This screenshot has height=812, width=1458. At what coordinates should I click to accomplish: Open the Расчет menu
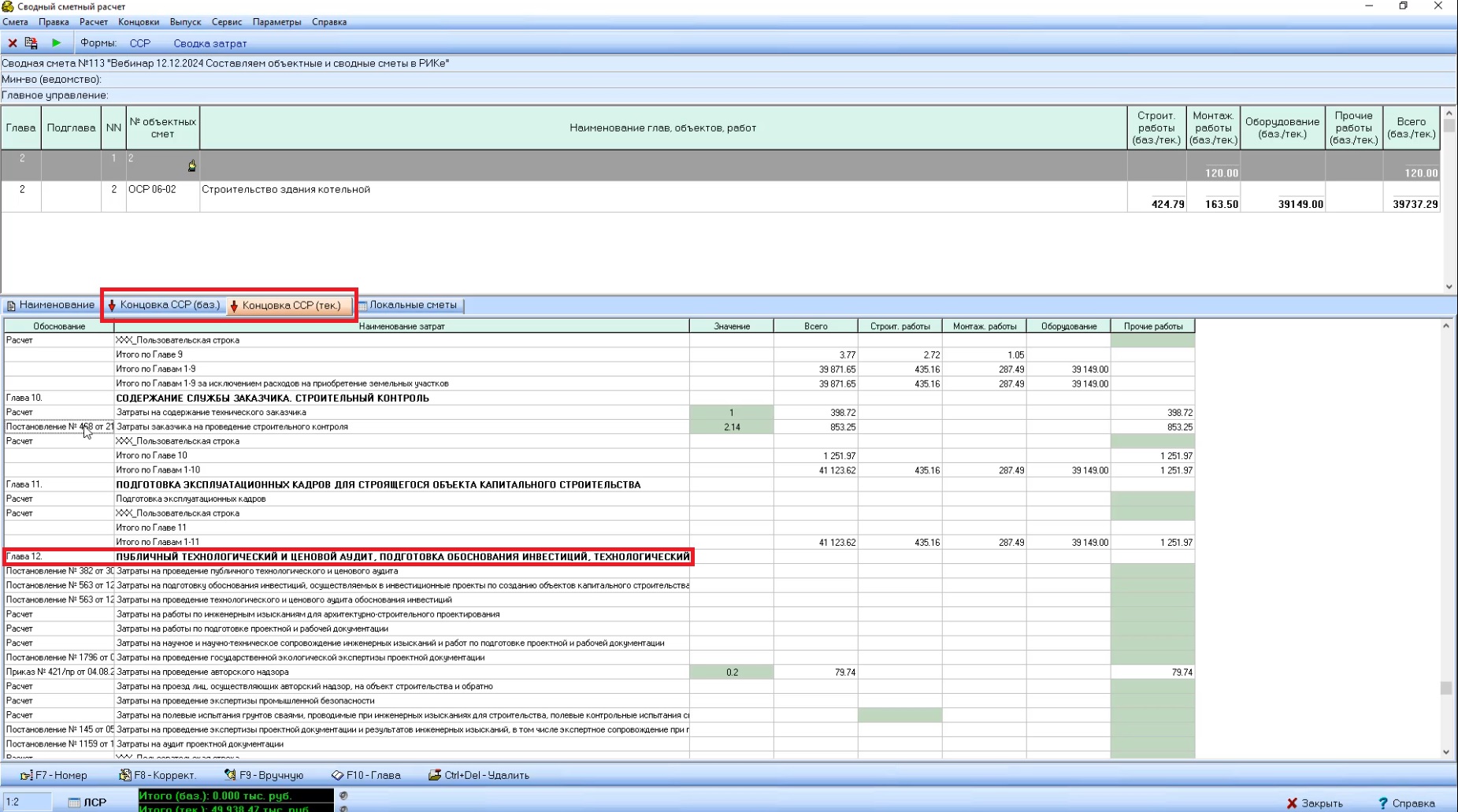[x=93, y=22]
